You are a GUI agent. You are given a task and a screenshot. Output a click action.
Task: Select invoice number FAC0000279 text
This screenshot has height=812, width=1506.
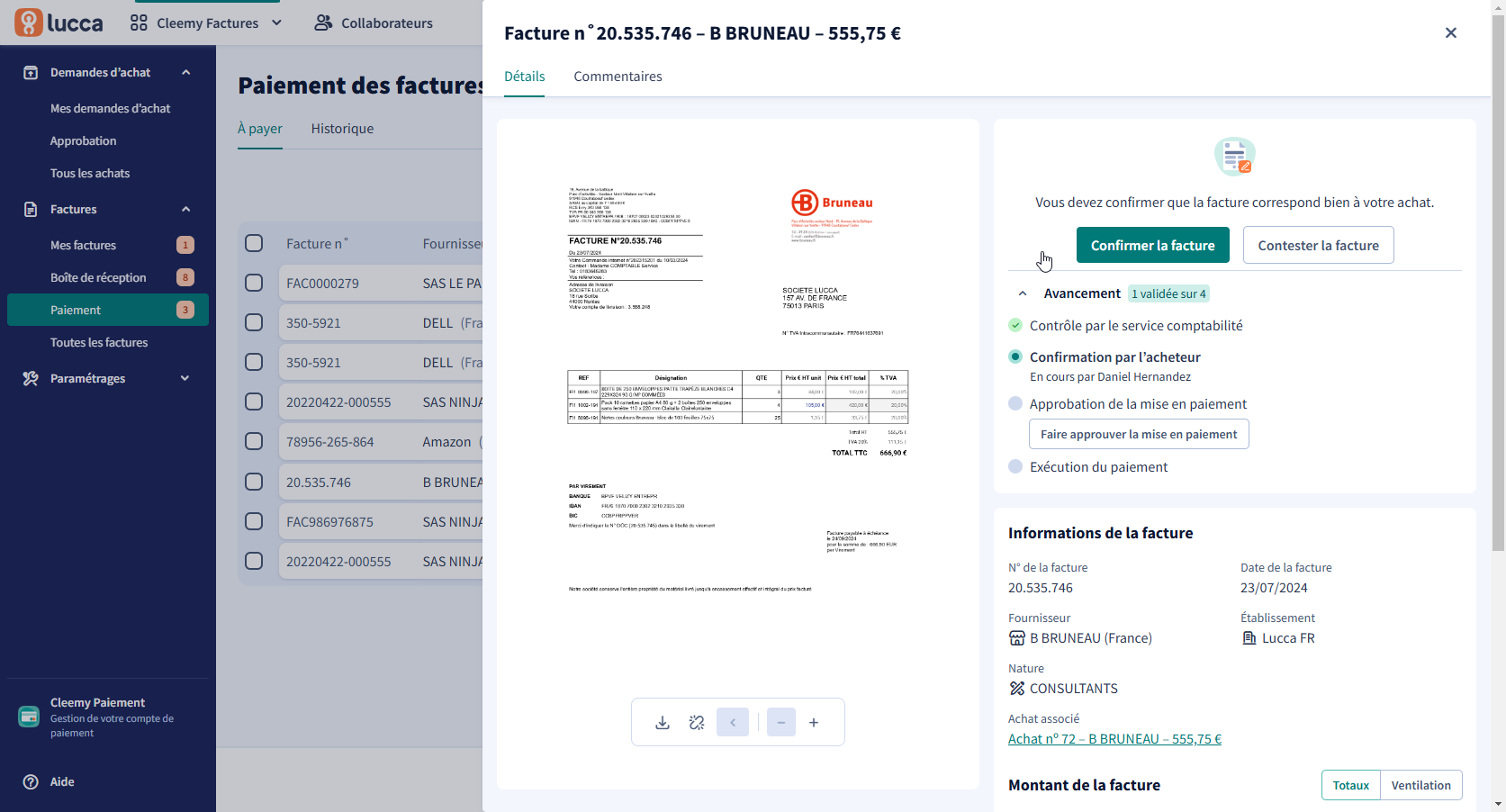click(x=322, y=284)
